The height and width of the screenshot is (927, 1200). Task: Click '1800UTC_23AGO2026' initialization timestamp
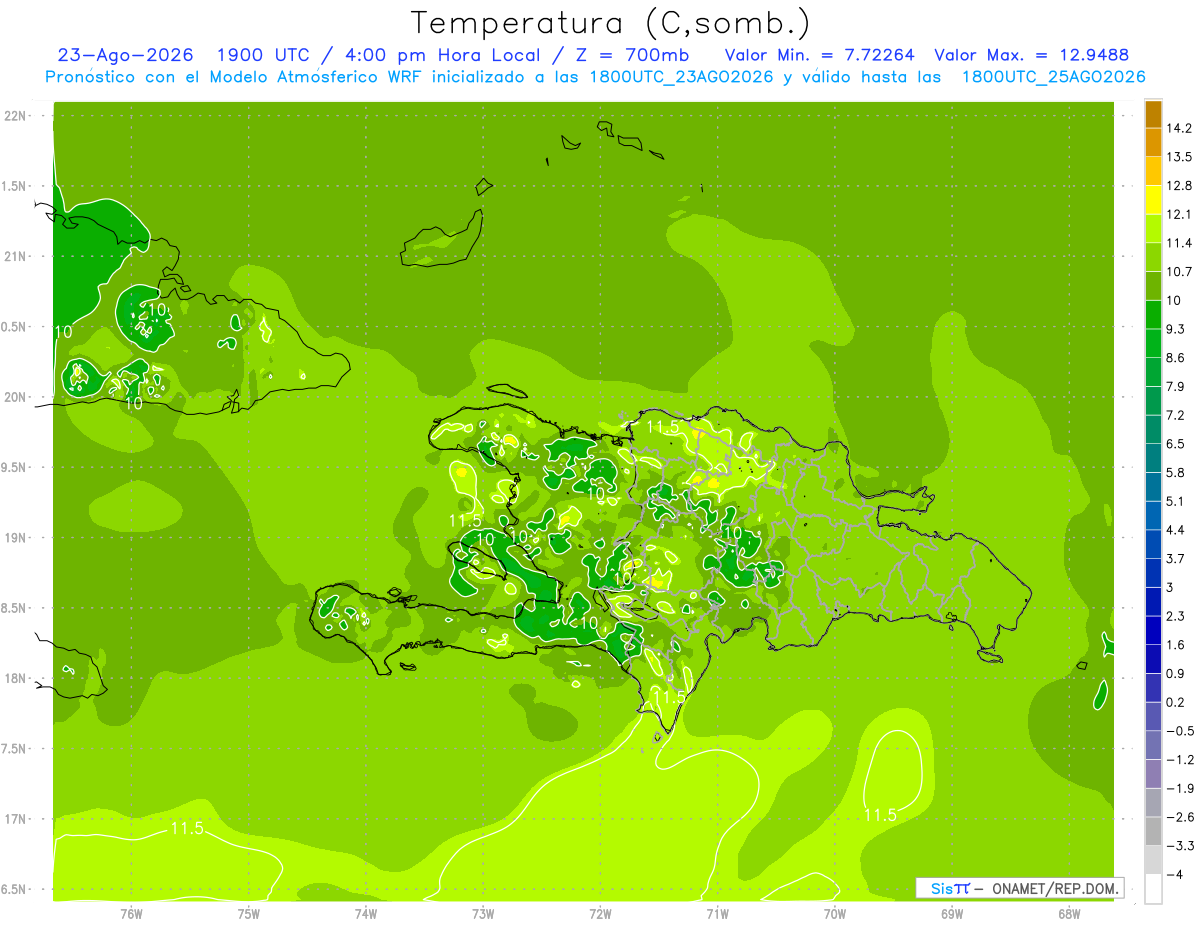(679, 77)
